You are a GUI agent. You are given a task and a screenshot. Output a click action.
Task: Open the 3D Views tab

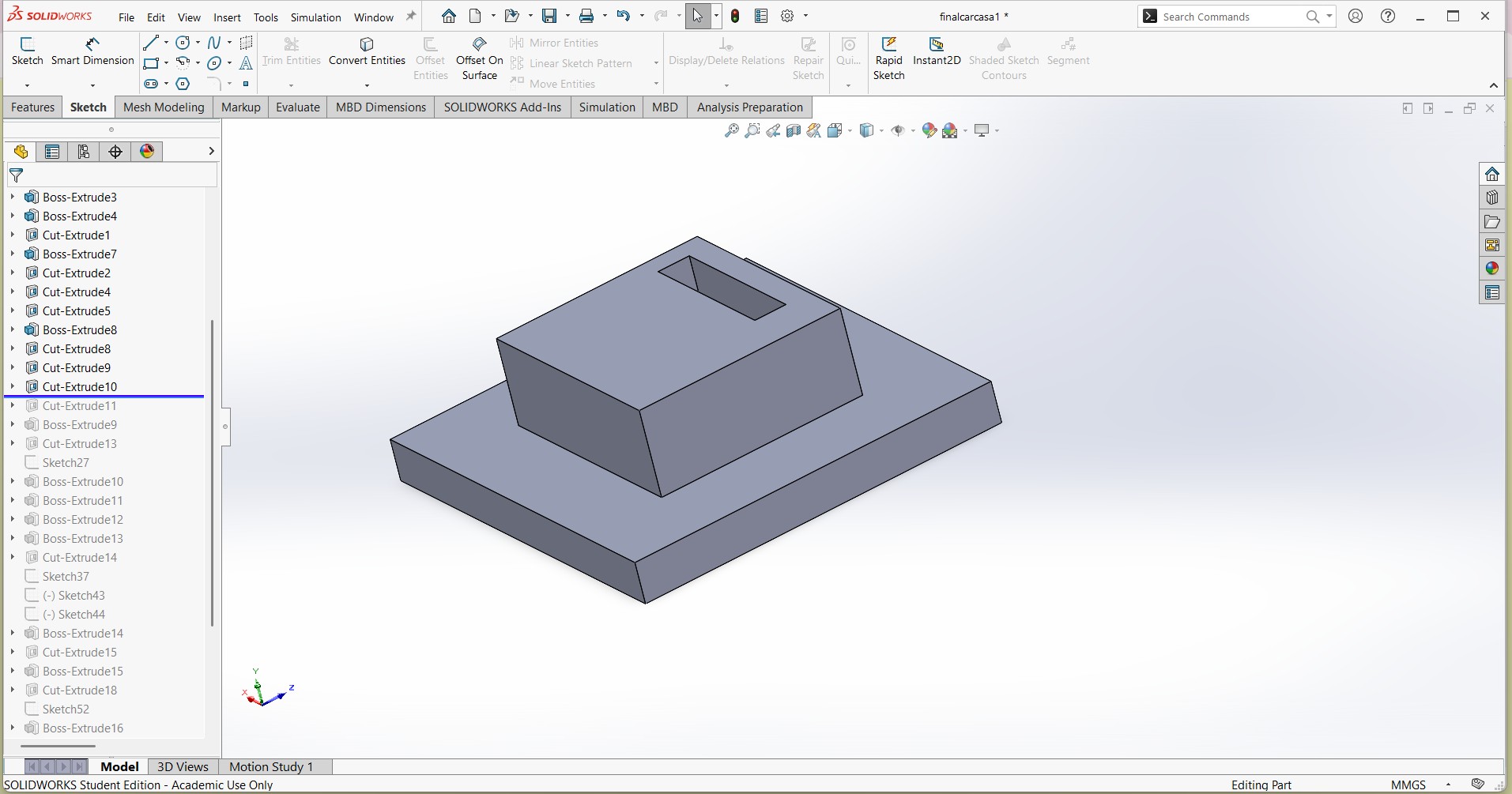[183, 766]
